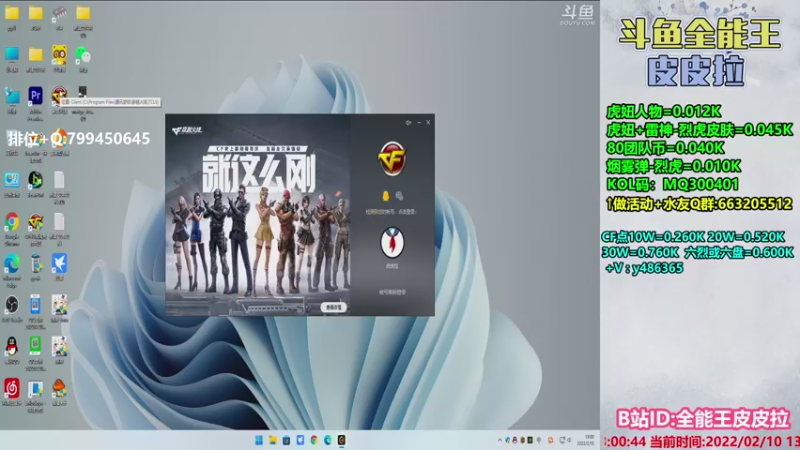Open File Explorer from the taskbar
800x450 pixels.
273,440
